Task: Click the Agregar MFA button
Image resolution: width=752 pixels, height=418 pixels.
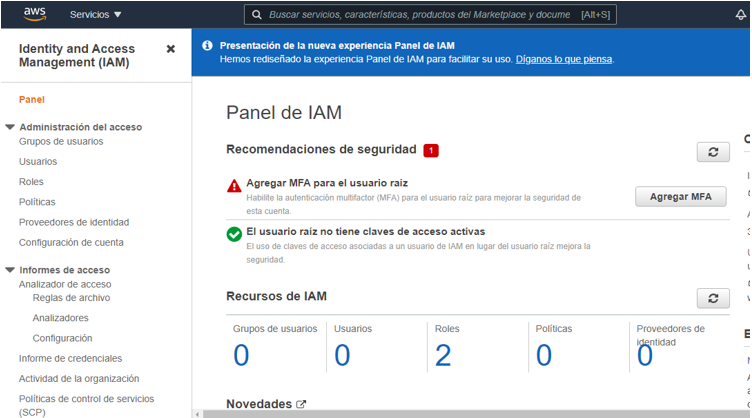Action: 681,197
